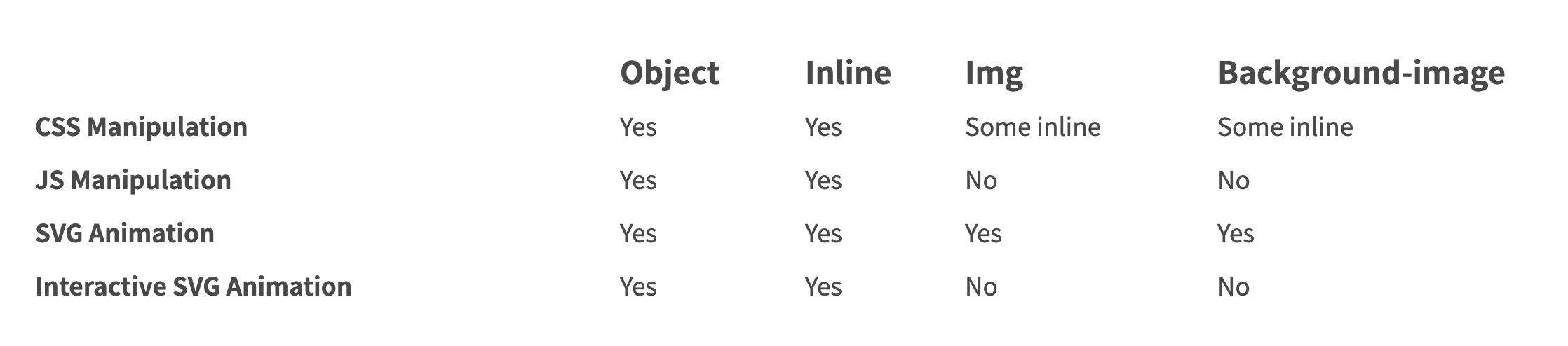1568x346 pixels.
Task: Click Yes for CSS Manipulation under Object
Action: tap(637, 127)
